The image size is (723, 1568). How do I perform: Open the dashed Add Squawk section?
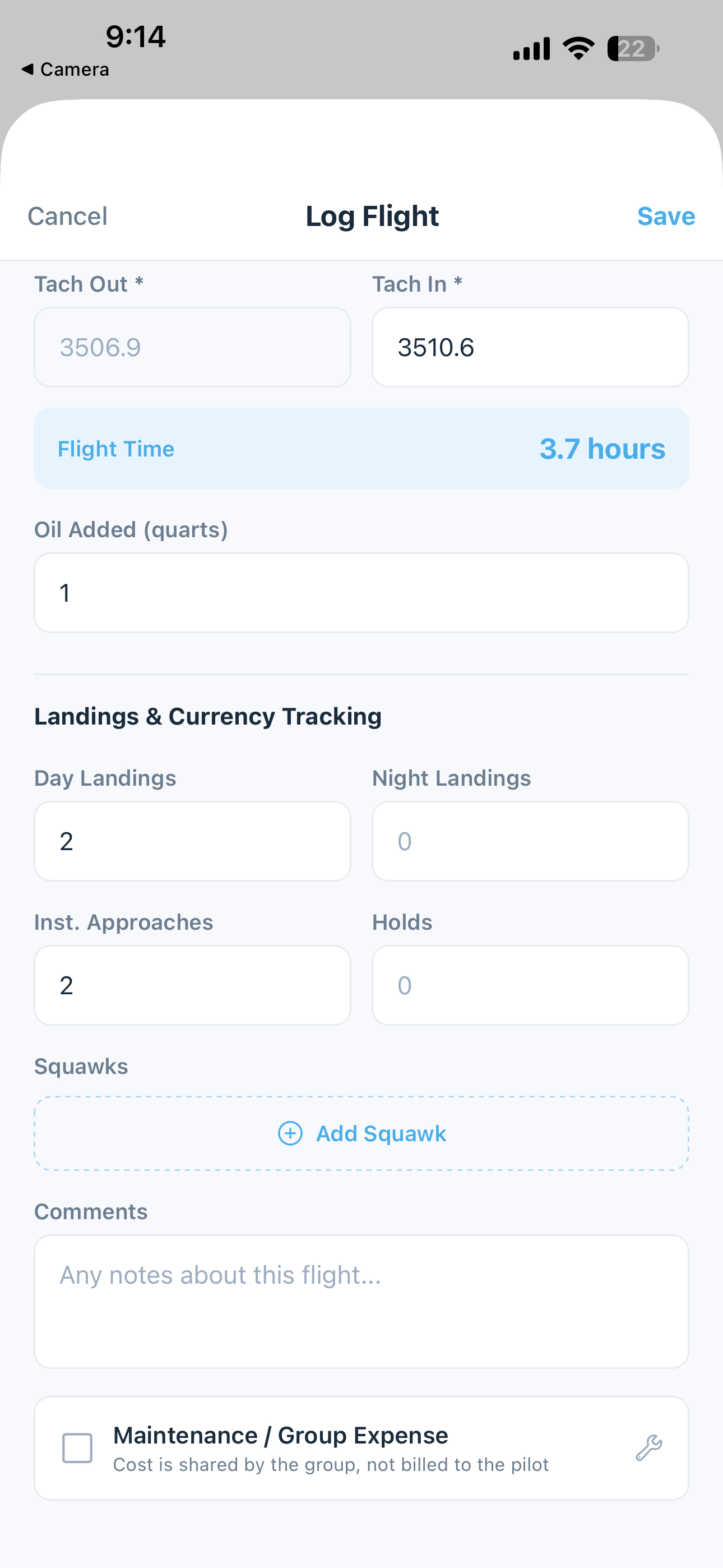[x=361, y=1133]
